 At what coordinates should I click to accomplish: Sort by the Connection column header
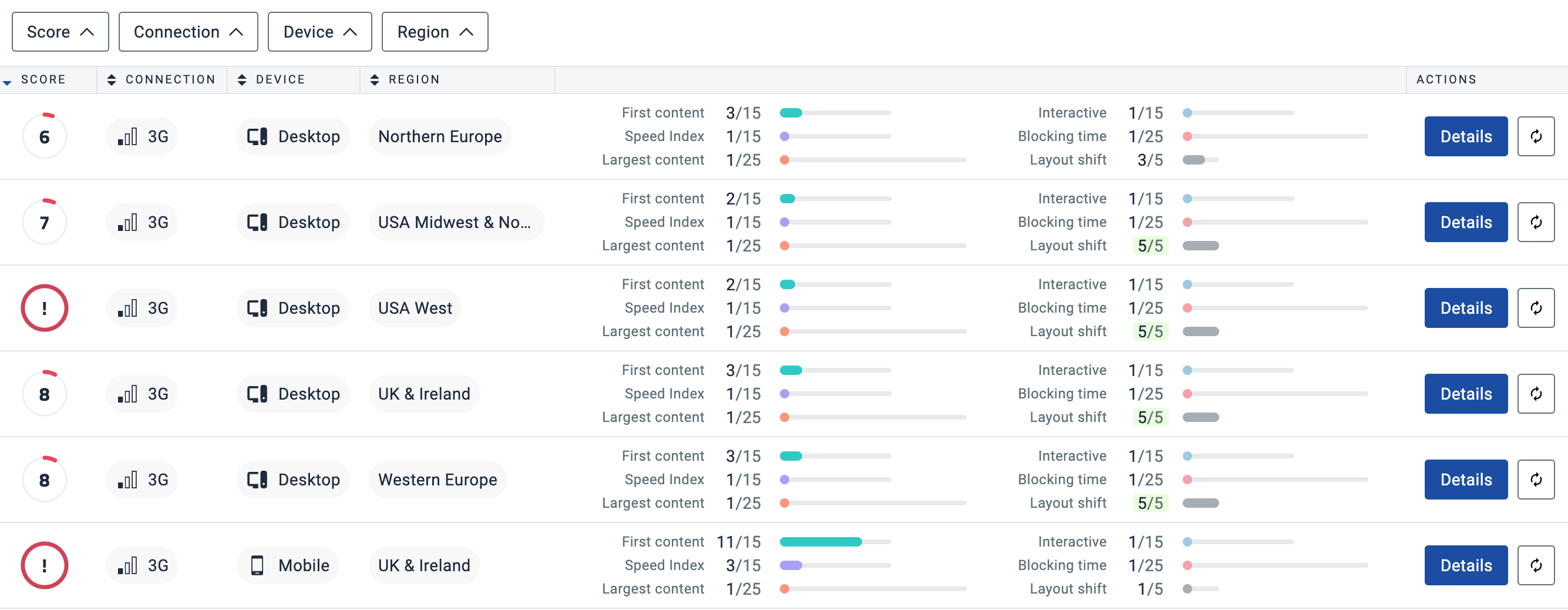tap(170, 79)
